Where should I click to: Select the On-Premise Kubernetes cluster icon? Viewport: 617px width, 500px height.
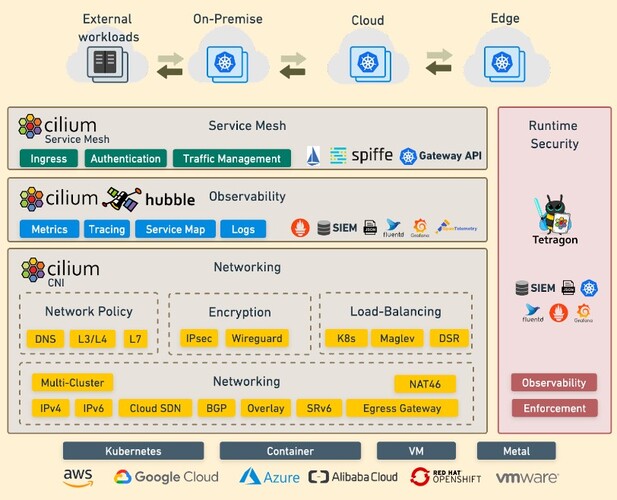[x=227, y=64]
